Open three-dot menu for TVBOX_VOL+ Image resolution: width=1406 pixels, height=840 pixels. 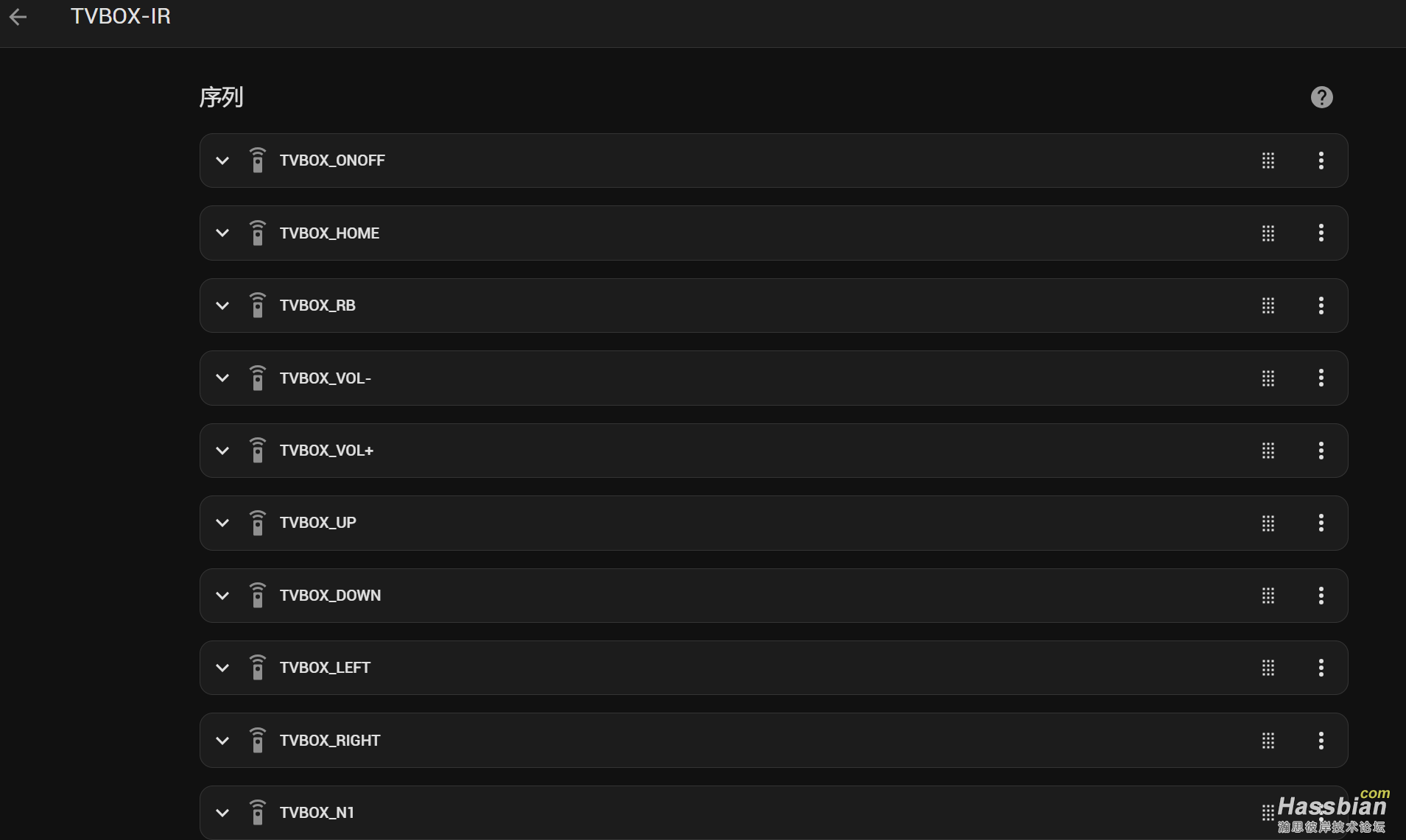click(x=1321, y=451)
